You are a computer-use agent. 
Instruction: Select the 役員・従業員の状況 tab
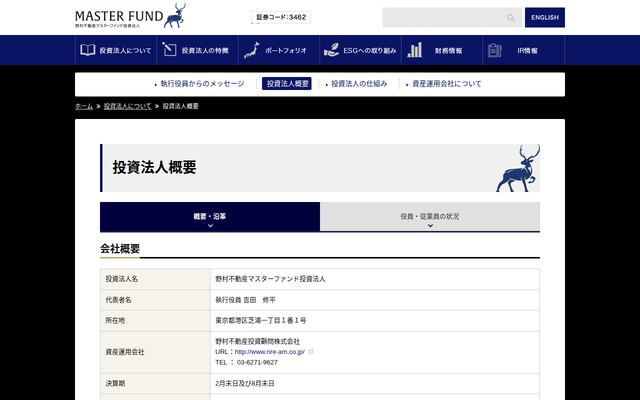tap(430, 217)
